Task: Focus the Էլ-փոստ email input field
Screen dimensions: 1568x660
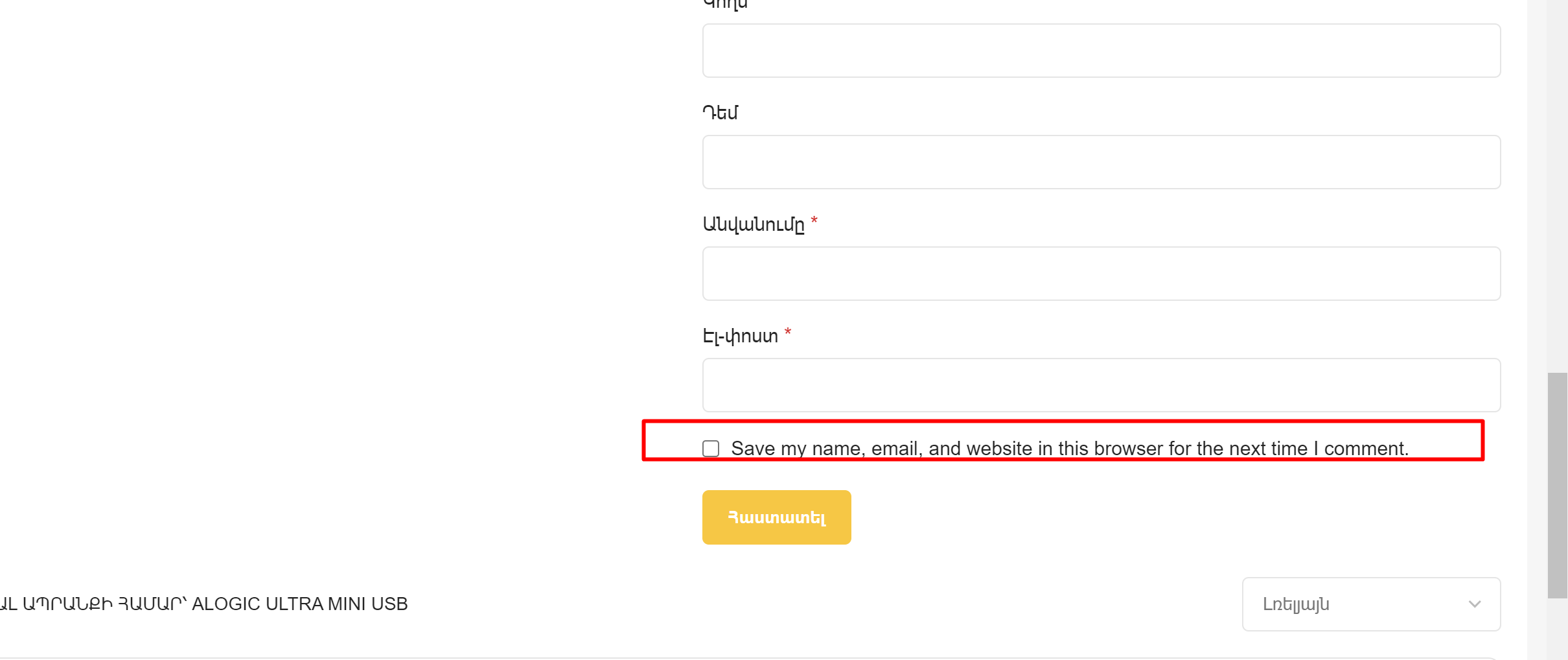Action: (1101, 385)
